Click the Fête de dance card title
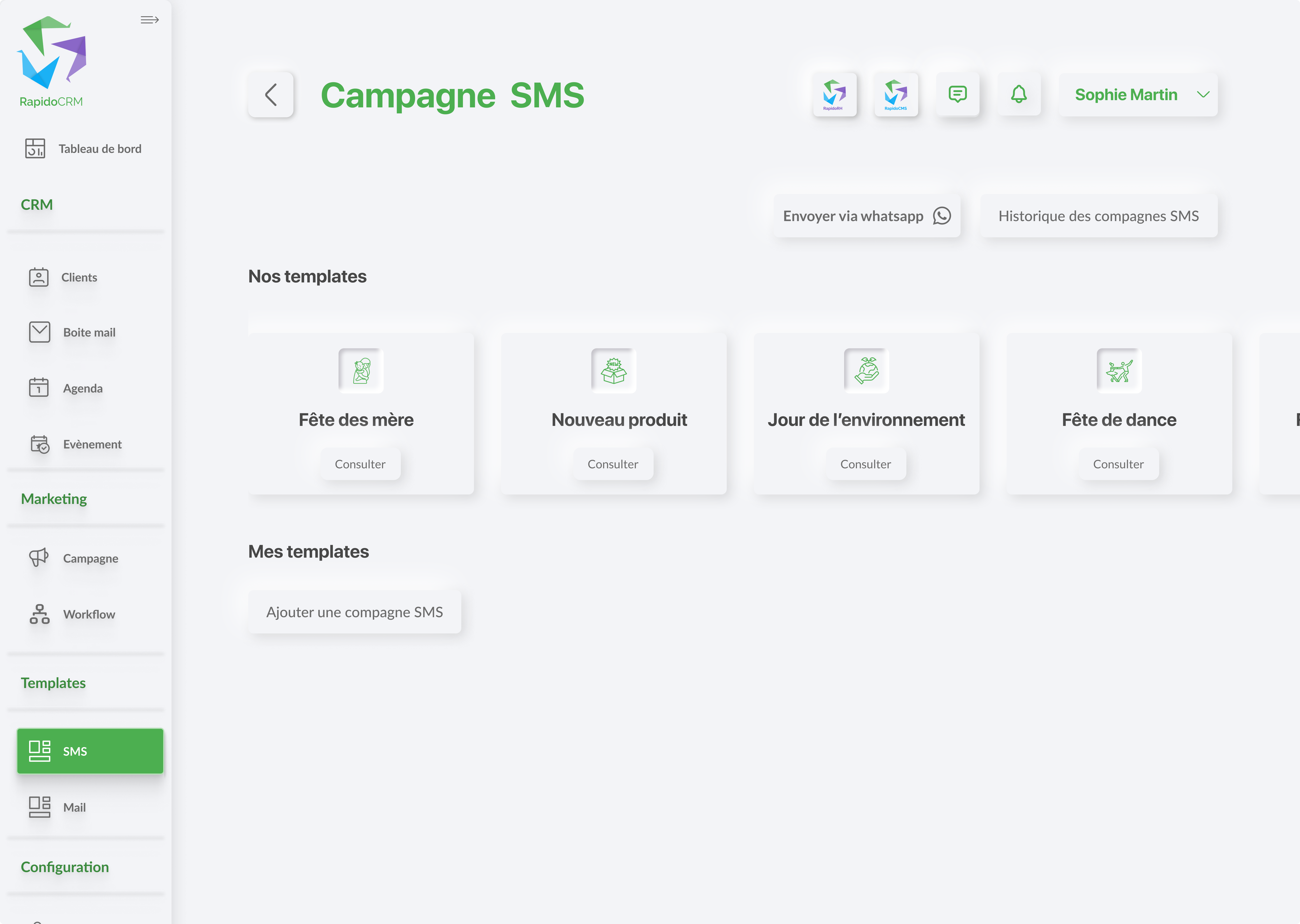 pos(1119,420)
